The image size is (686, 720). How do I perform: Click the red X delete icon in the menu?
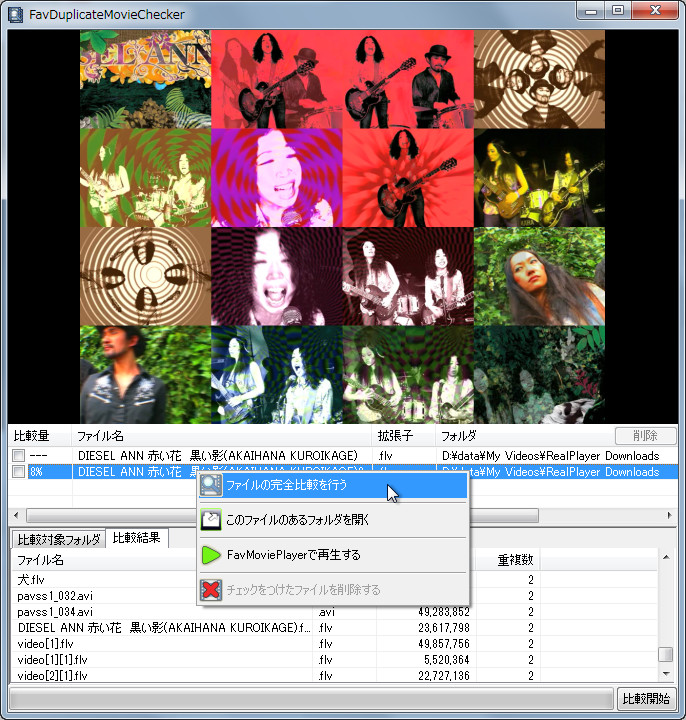211,590
